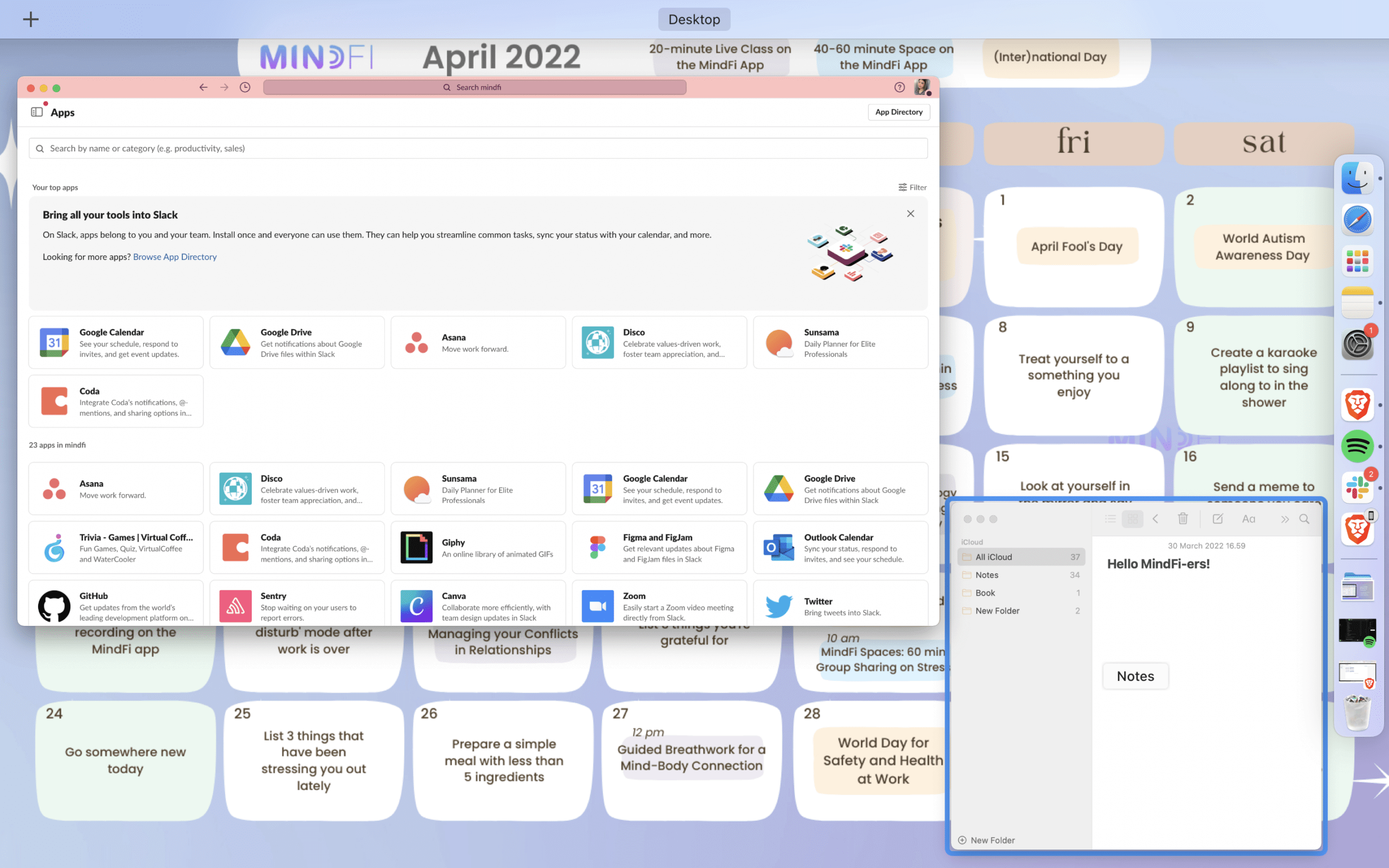Open Google Drive in 23 apps list

[840, 489]
